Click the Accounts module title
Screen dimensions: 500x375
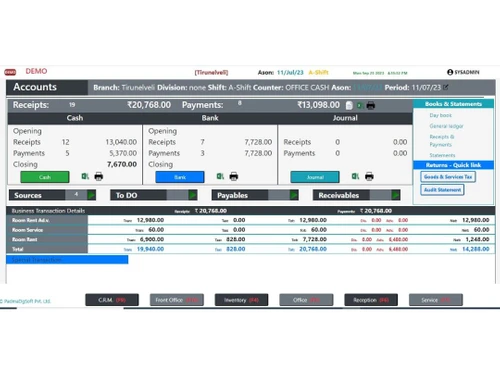pos(35,87)
